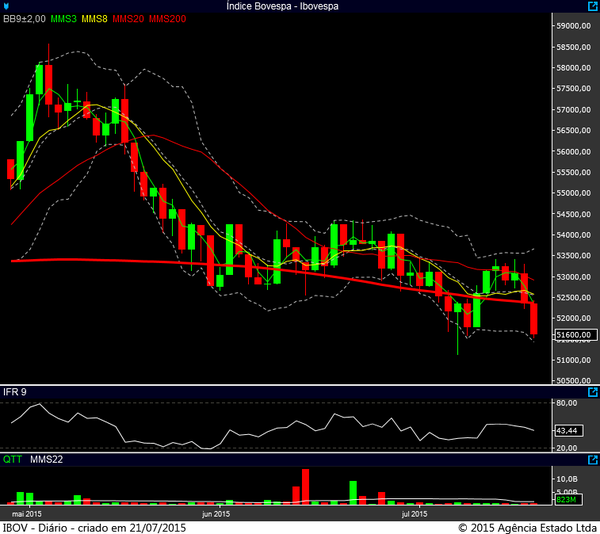The height and width of the screenshot is (534, 600).
Task: Click the IFR value tag 43,44
Action: pos(568,430)
